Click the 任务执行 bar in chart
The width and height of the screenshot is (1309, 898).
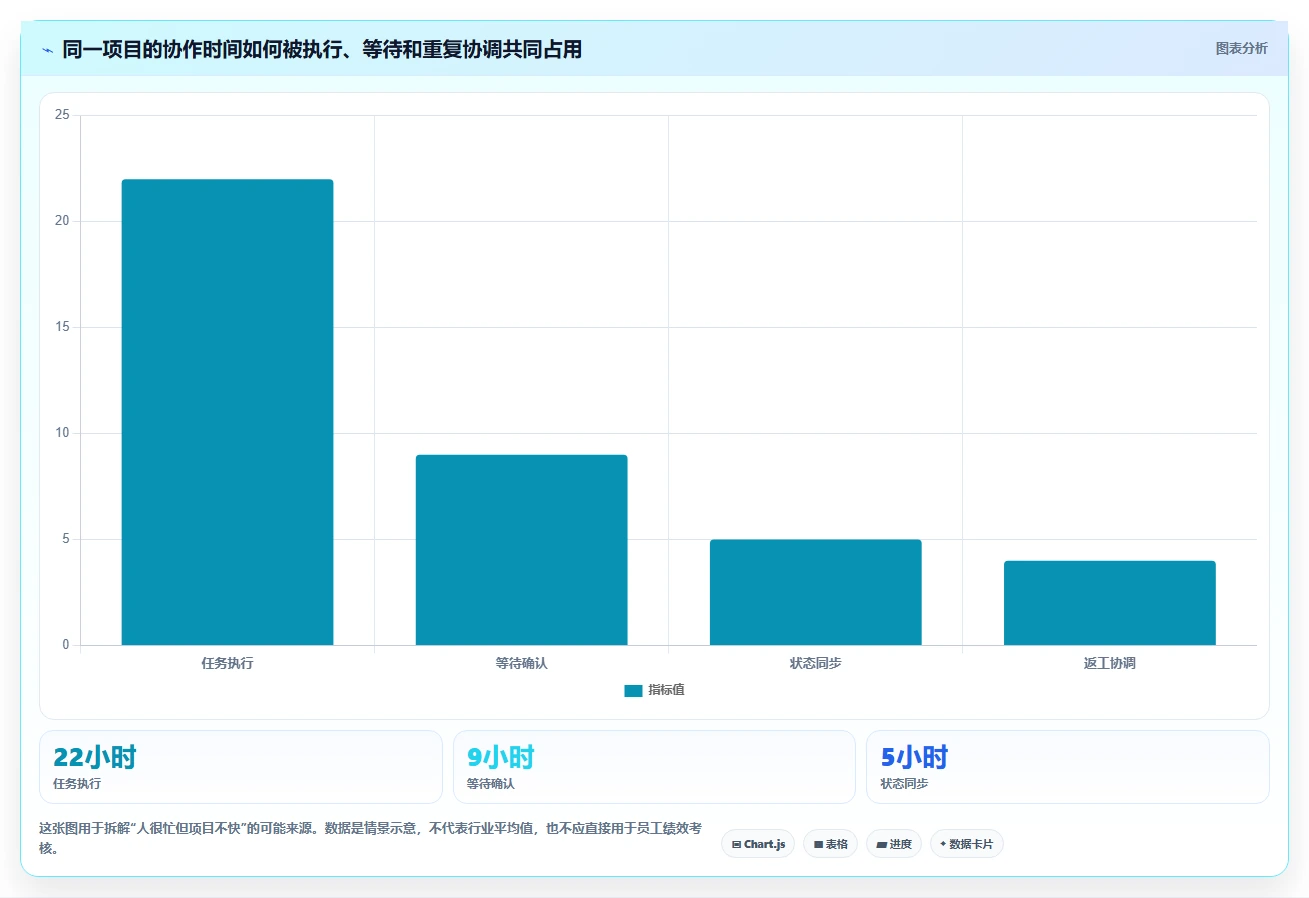pos(227,412)
